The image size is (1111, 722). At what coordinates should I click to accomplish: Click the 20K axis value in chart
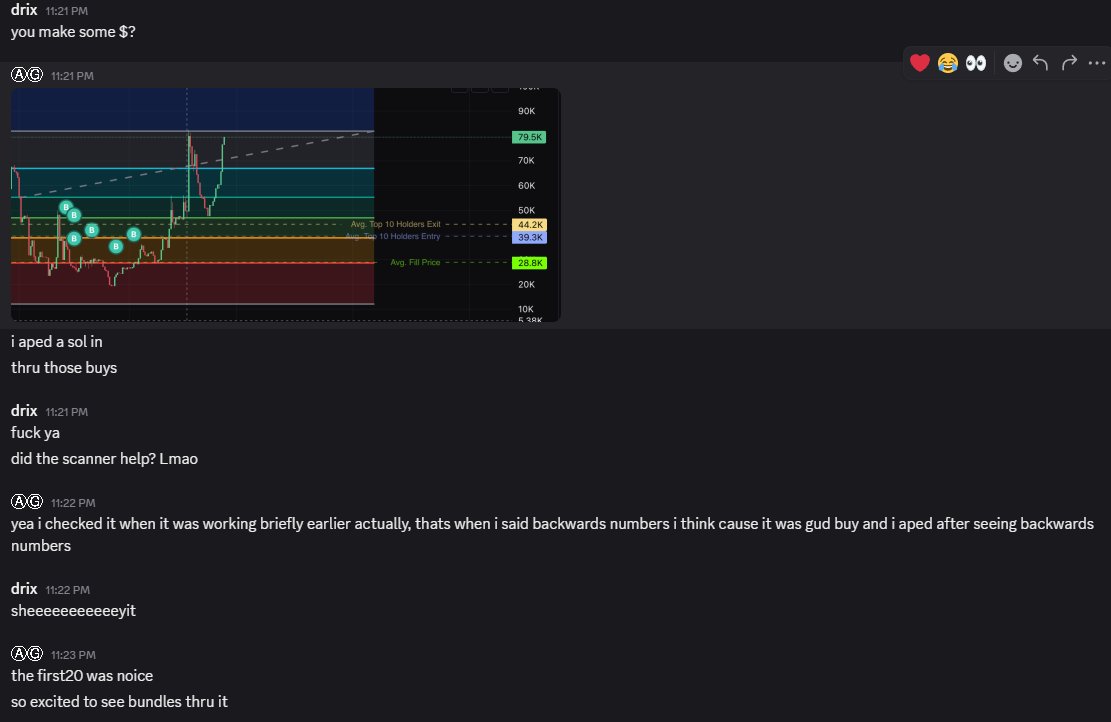pyautogui.click(x=526, y=285)
